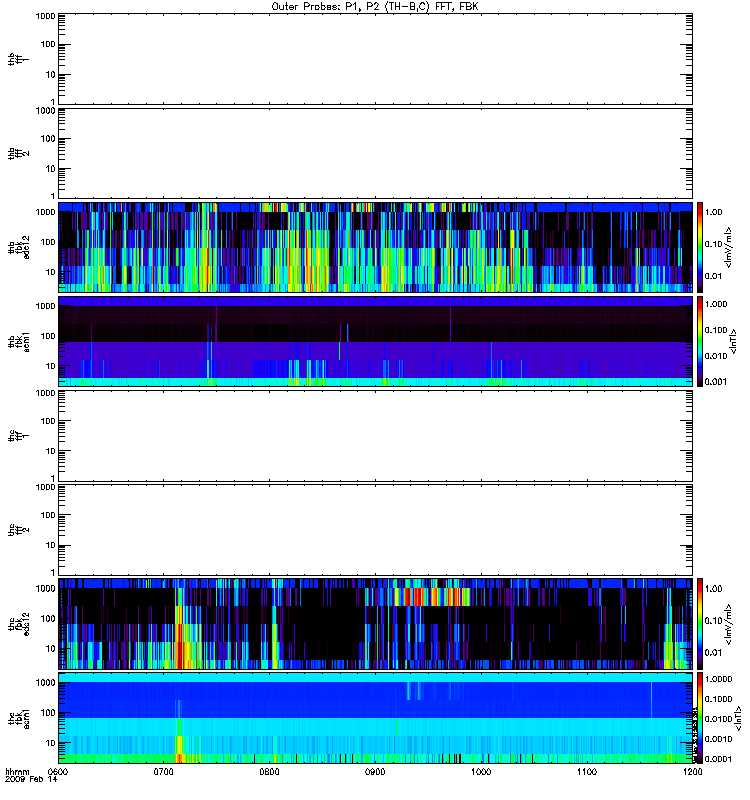Click the 'thc fbk scm1' panel axis label
Image resolution: width=750 pixels, height=800 pixels.
click(18, 718)
